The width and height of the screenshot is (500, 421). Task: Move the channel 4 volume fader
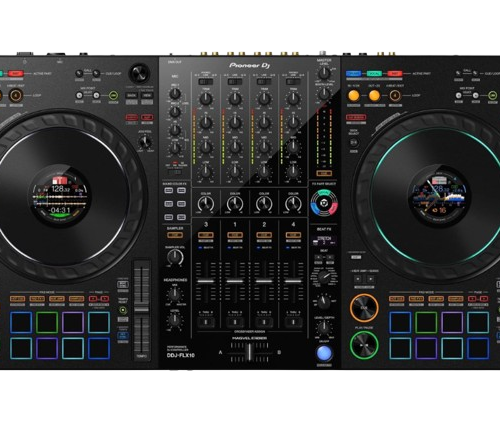(x=293, y=281)
